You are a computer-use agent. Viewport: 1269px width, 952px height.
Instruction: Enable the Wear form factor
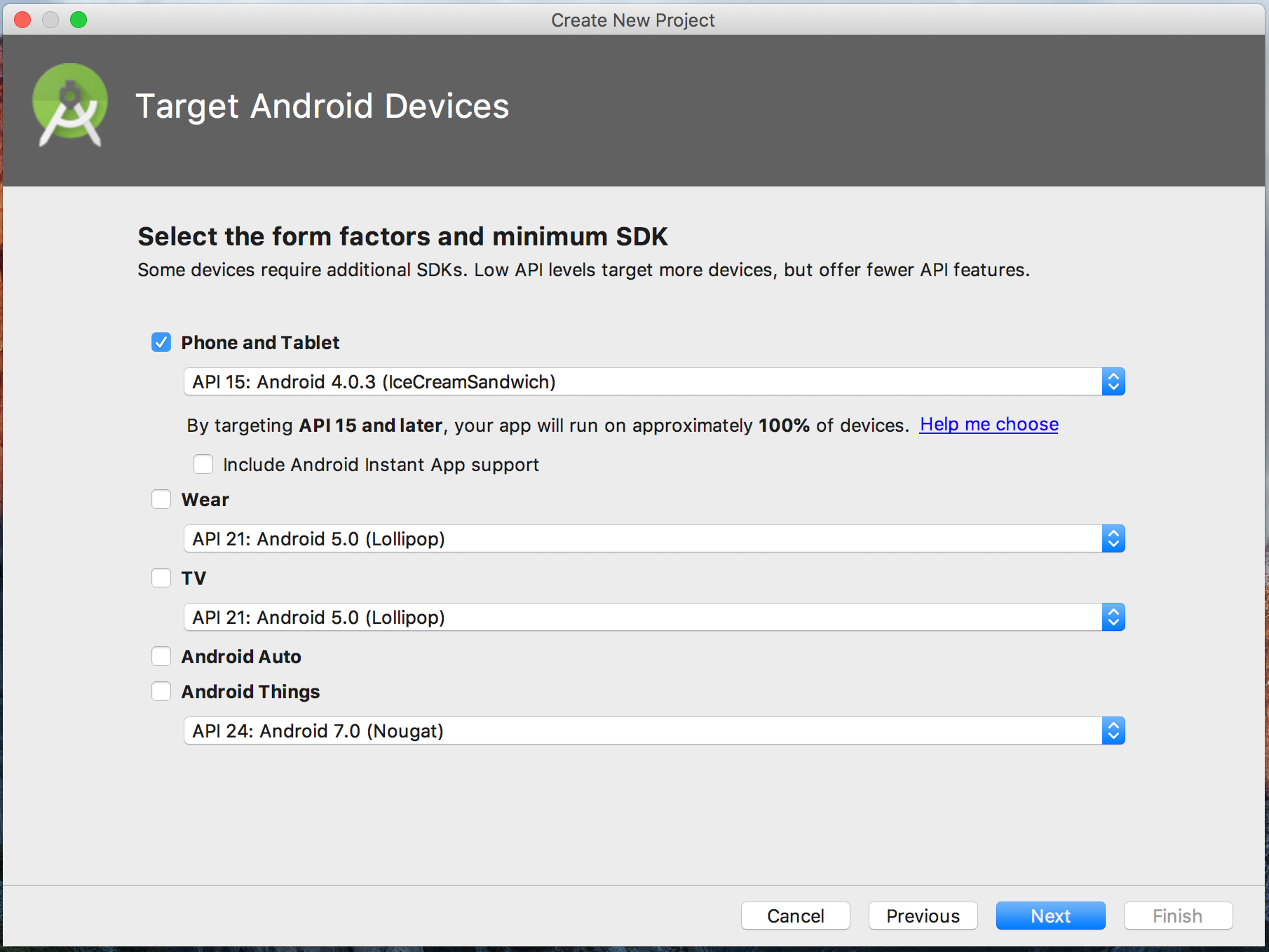pyautogui.click(x=161, y=499)
